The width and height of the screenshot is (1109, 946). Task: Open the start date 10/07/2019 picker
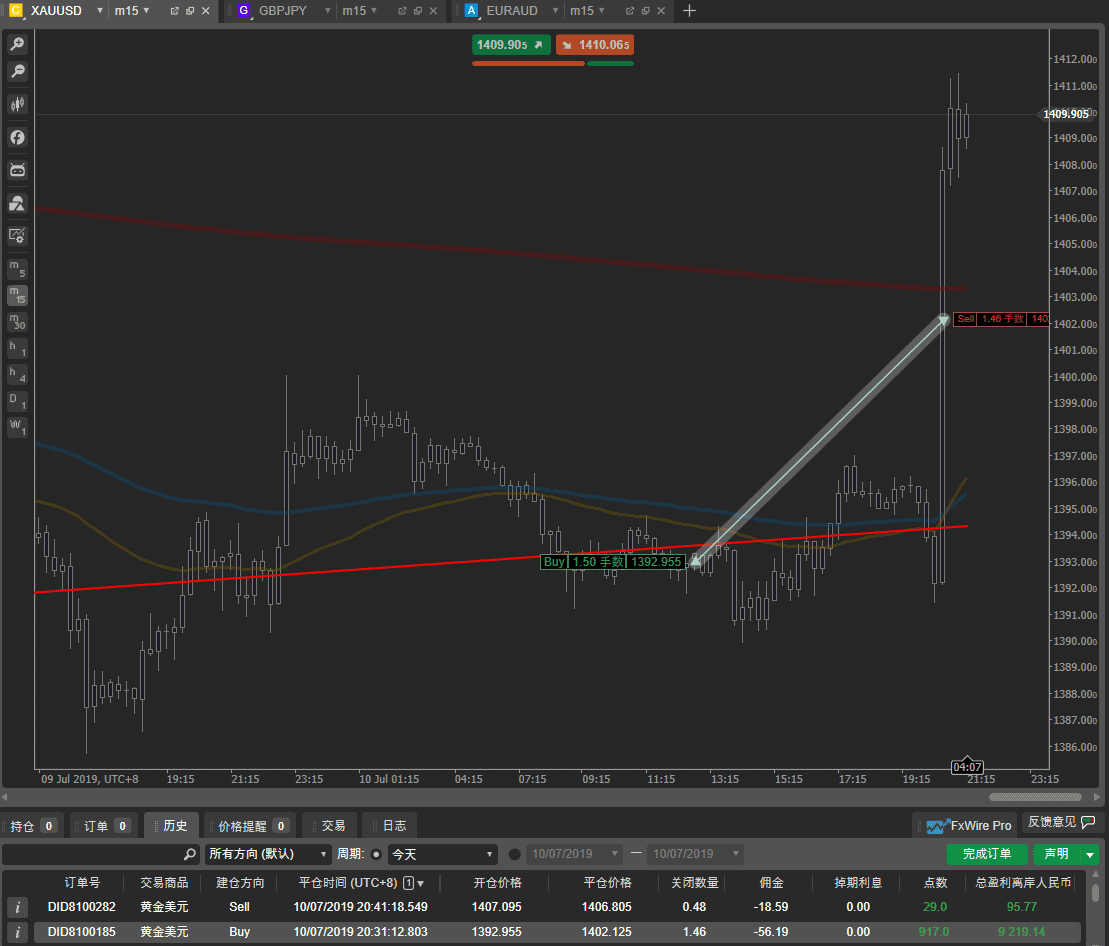pos(574,854)
